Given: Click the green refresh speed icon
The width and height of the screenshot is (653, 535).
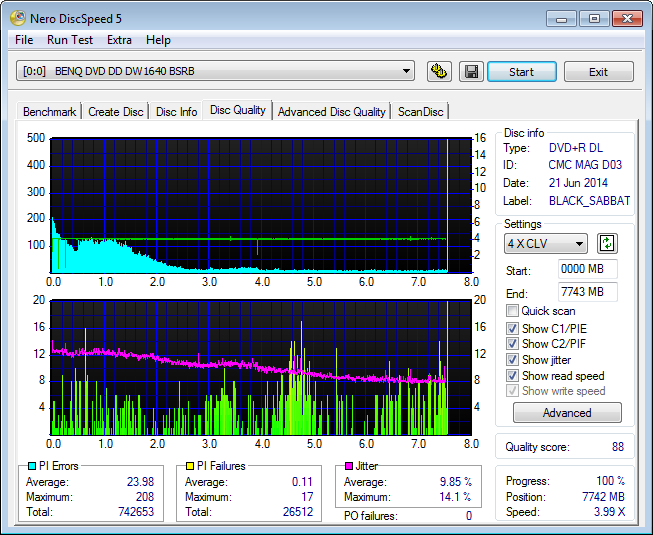Looking at the screenshot, I should pyautogui.click(x=607, y=243).
